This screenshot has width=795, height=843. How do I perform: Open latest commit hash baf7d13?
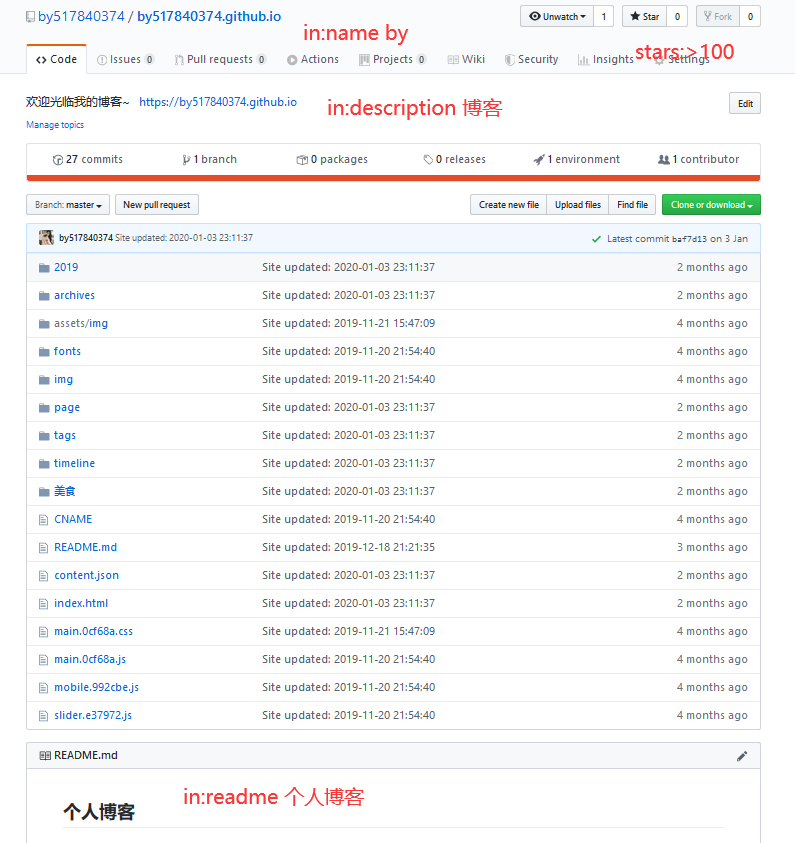tap(689, 239)
